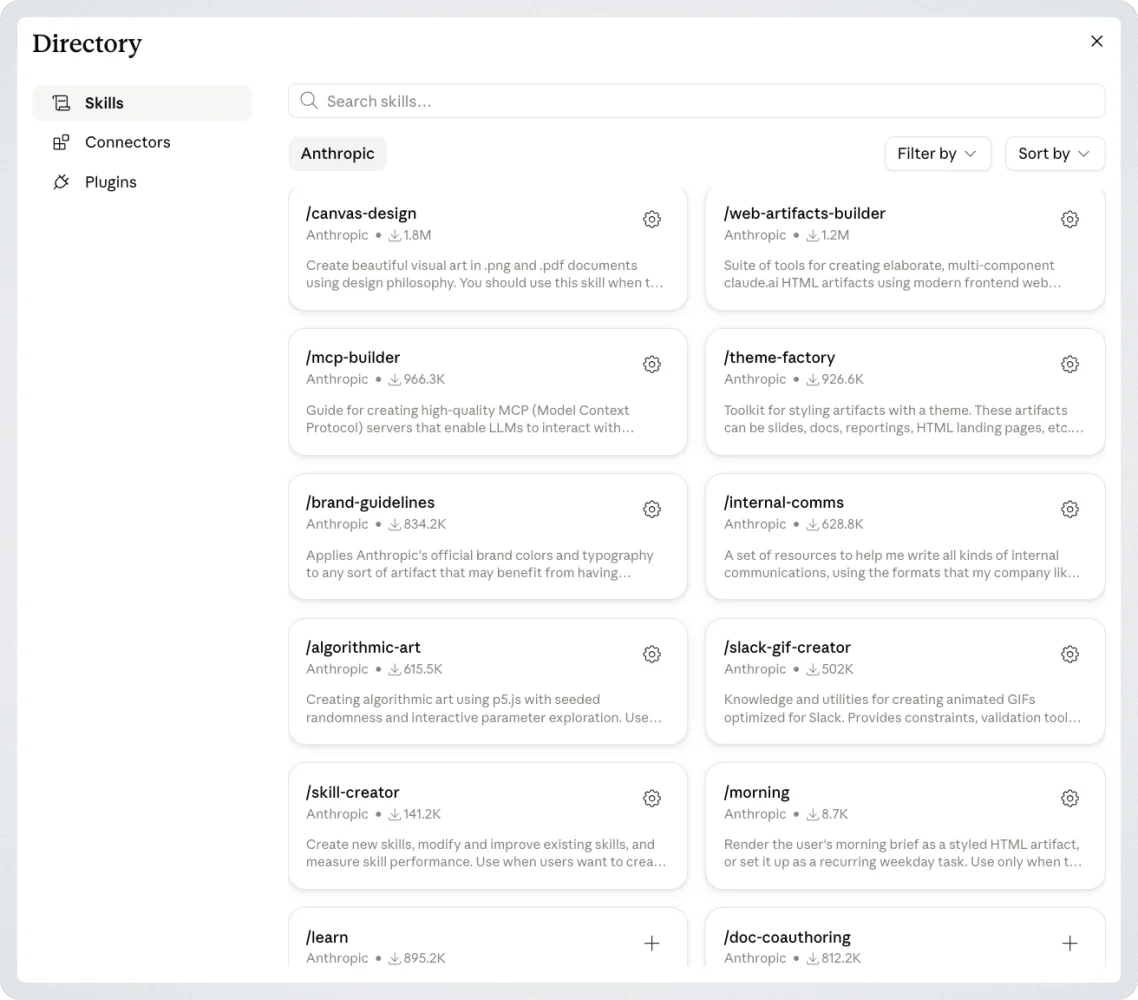Expand the Sort by dropdown
This screenshot has width=1138, height=1000.
click(x=1055, y=154)
